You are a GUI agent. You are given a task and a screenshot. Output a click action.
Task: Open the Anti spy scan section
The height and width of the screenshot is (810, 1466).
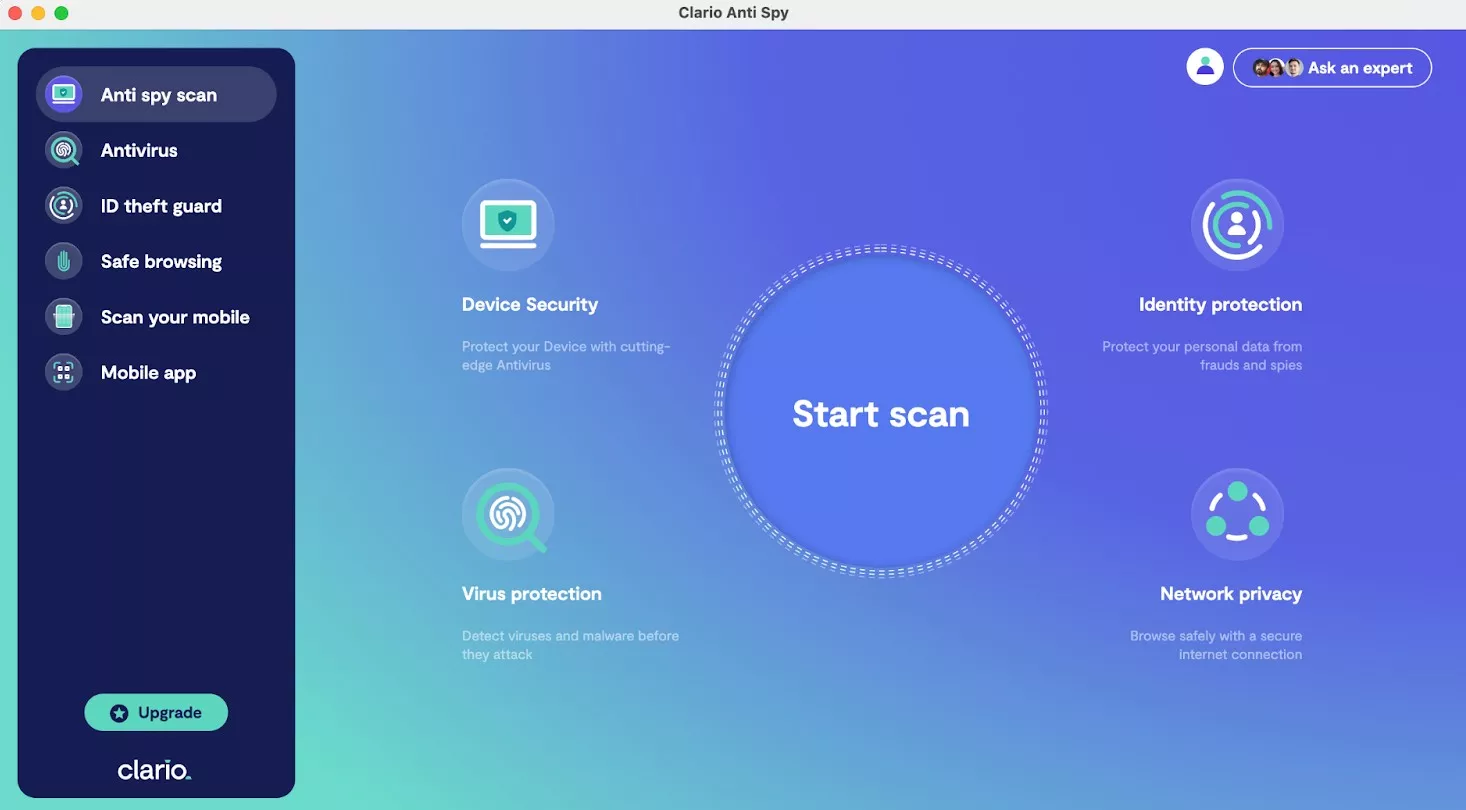point(156,95)
